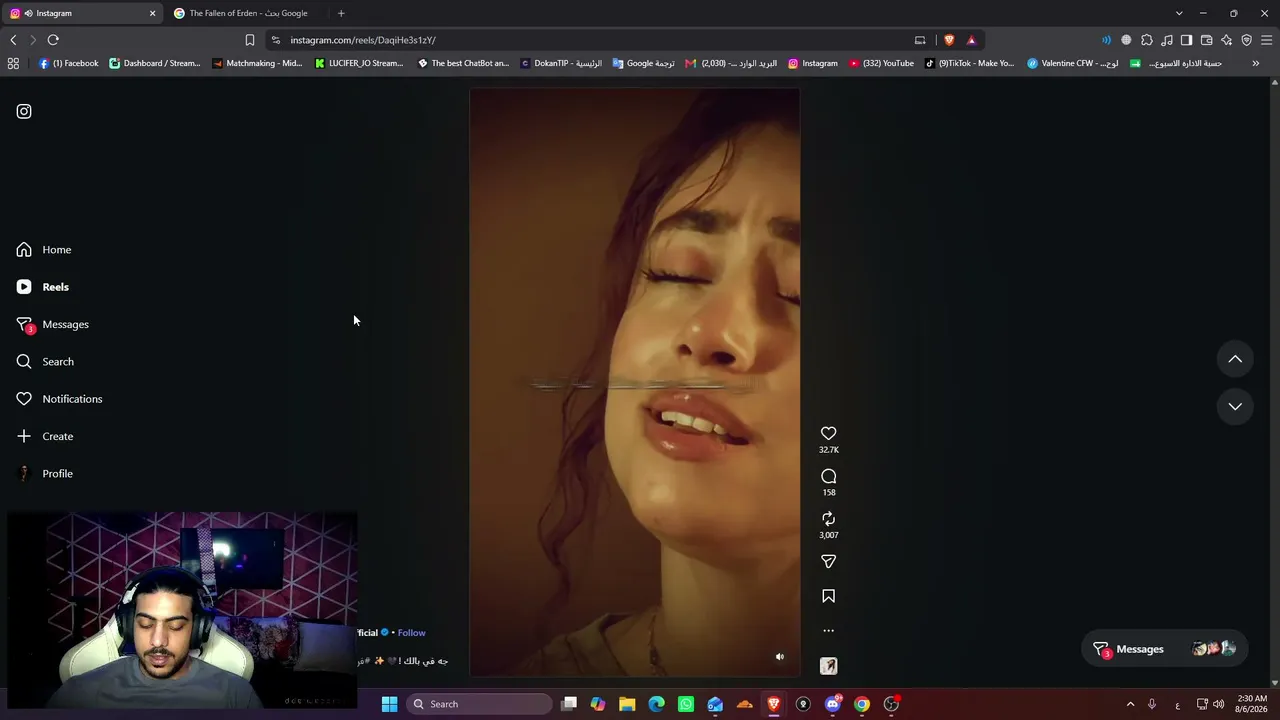Open a new browser tab
Screen dimensions: 1280x720
click(x=341, y=13)
